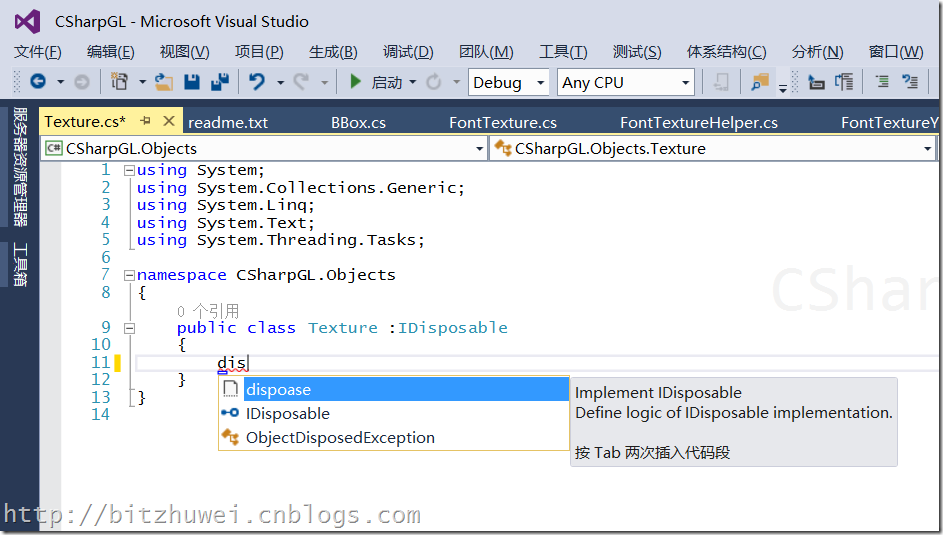The width and height of the screenshot is (943, 535).
Task: Open the 服务器资源管理器 side panel tab
Action: click(20, 167)
